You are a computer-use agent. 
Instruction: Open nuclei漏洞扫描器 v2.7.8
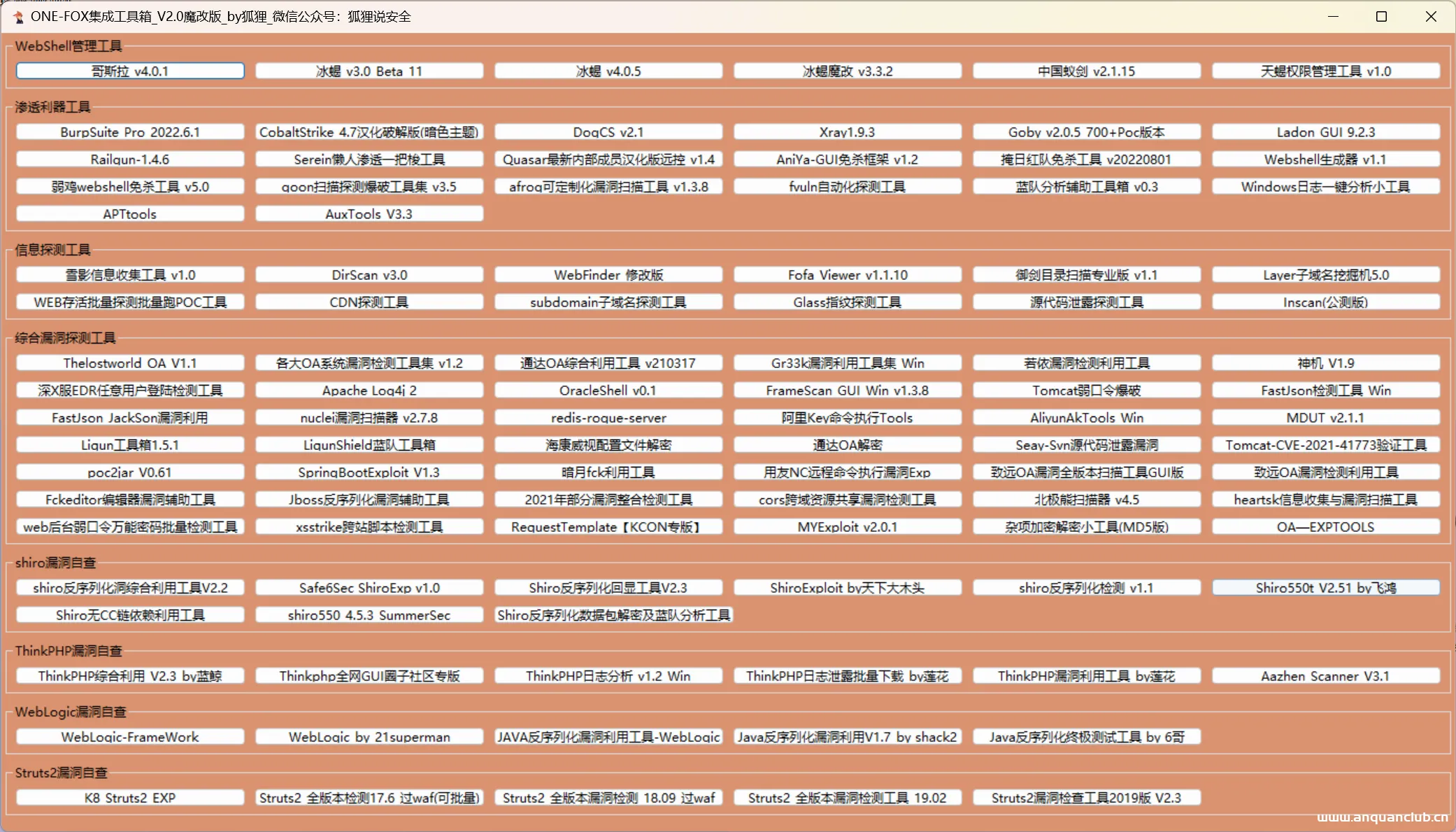(x=369, y=417)
